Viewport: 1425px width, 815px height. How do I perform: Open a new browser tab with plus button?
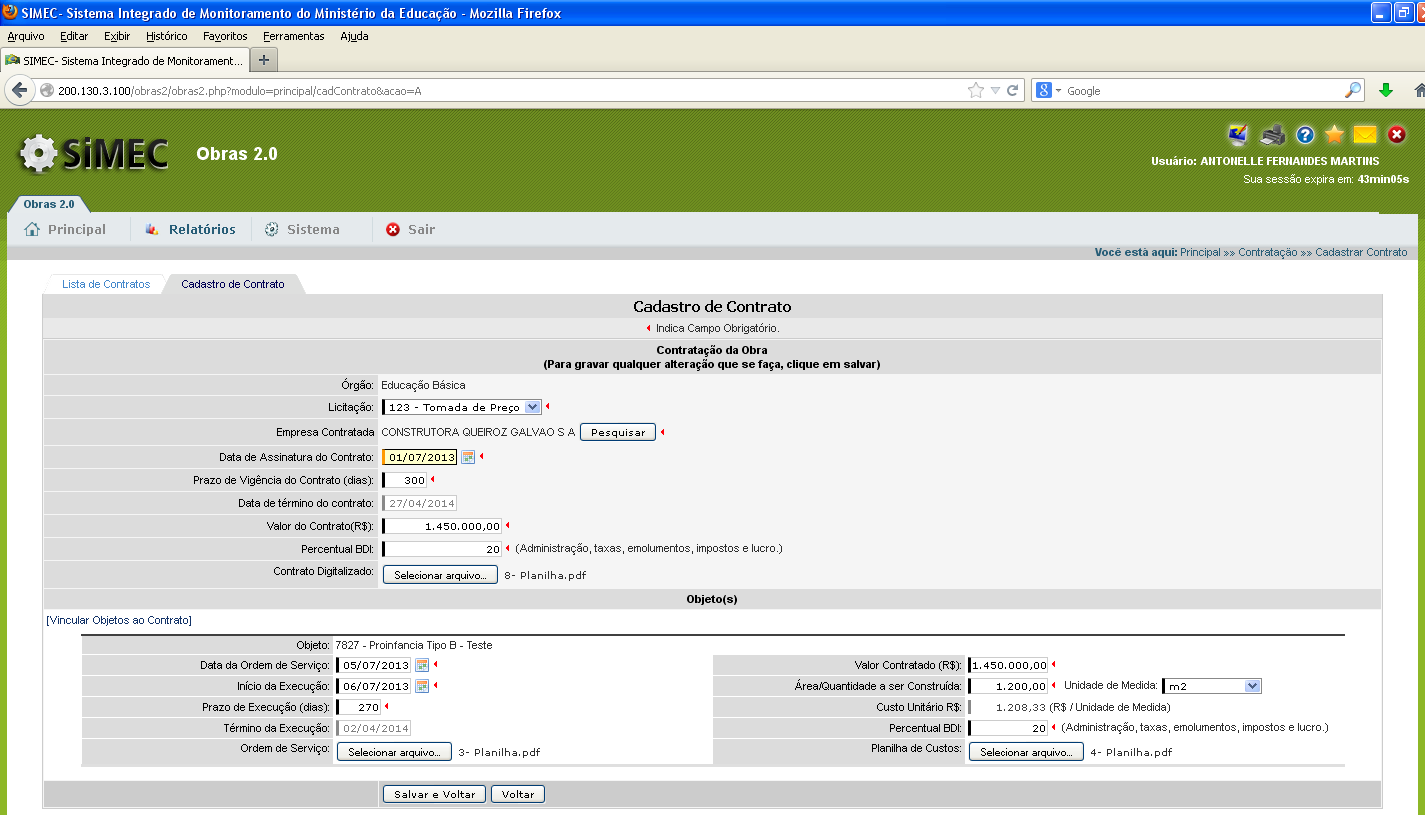tap(264, 60)
